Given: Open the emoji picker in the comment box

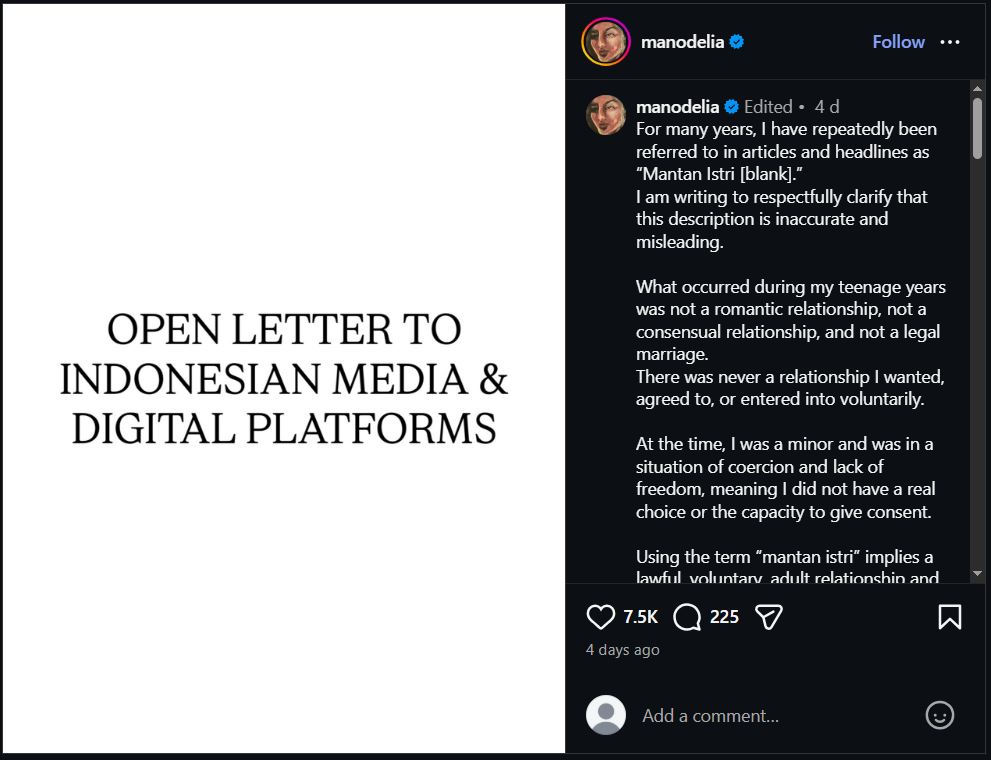Looking at the screenshot, I should coord(939,715).
